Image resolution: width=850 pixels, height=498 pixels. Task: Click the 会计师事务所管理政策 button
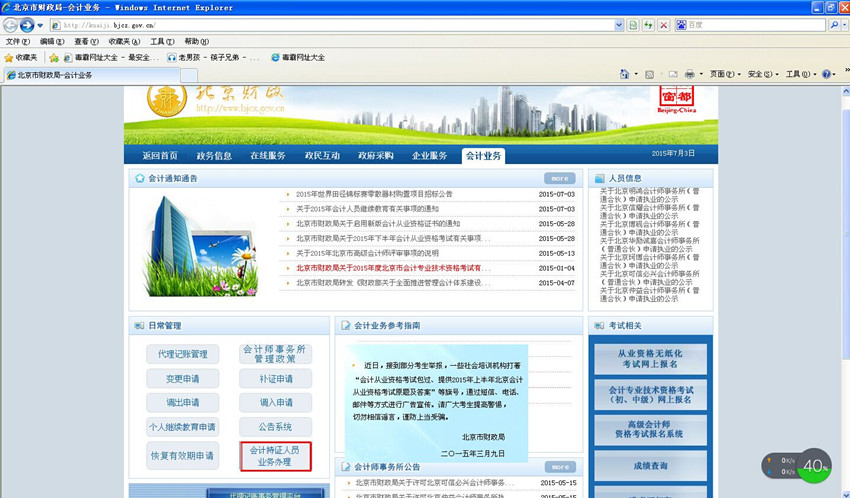coord(275,354)
